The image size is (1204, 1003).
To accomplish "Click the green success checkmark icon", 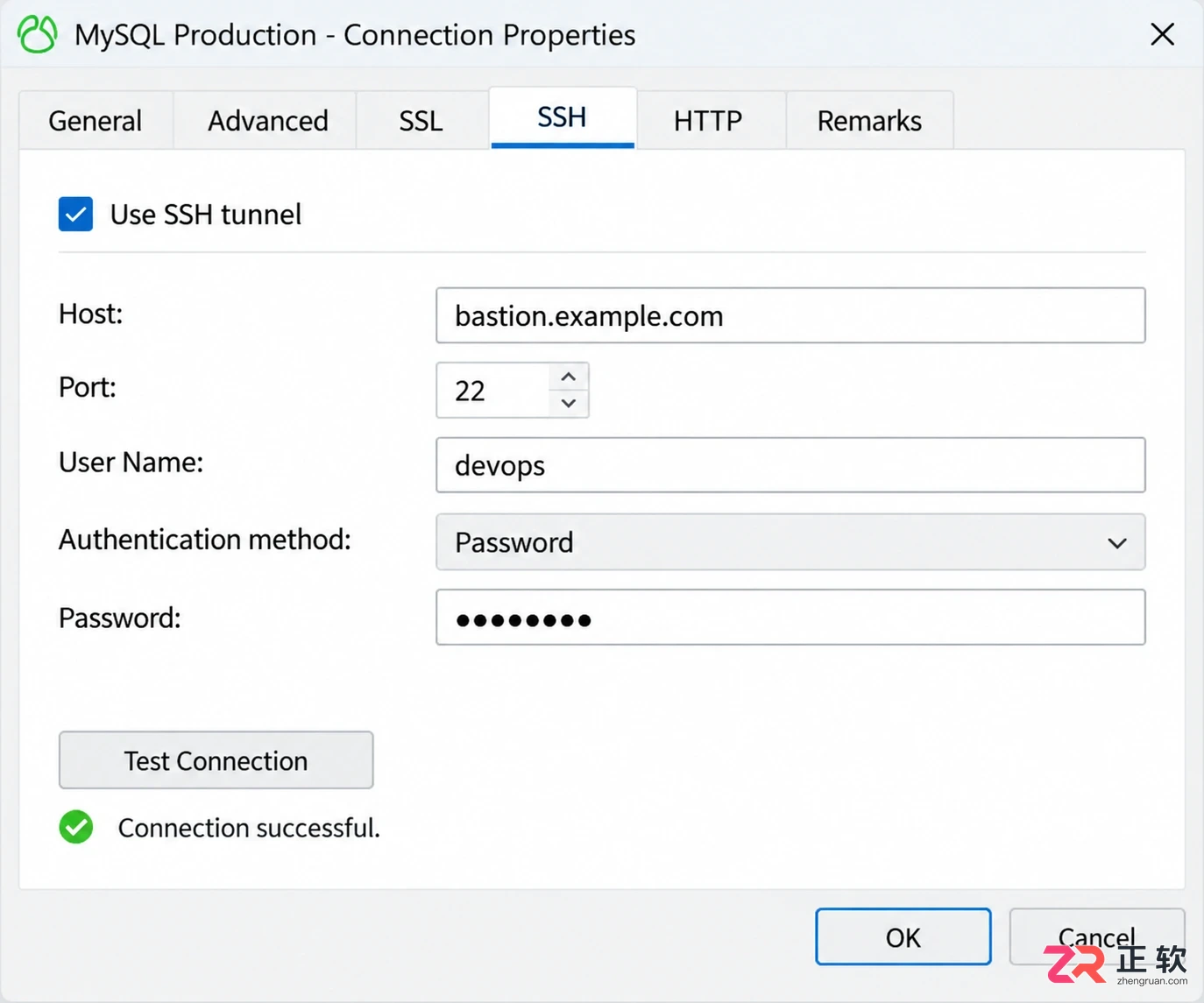I will pos(76,827).
